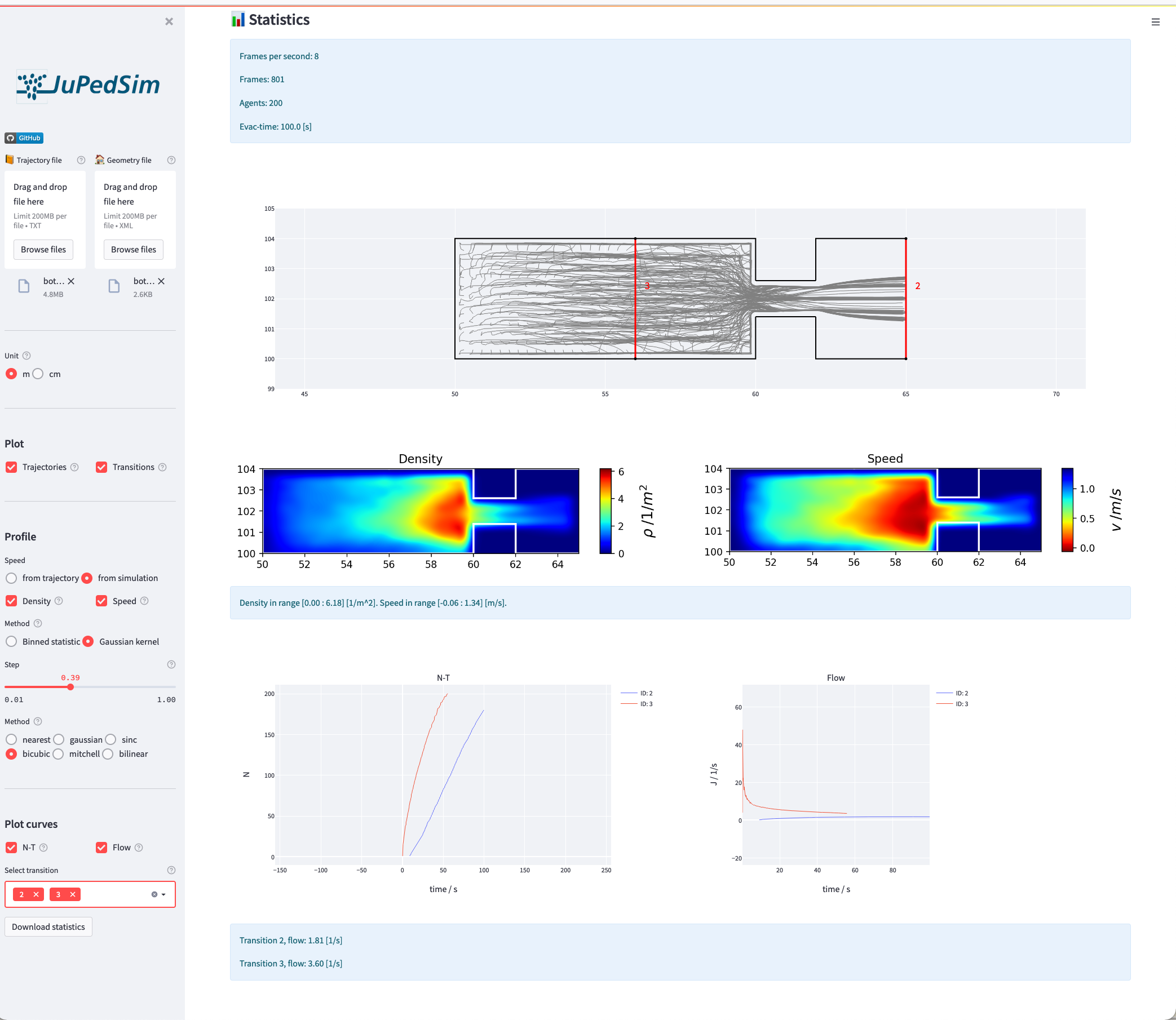The width and height of the screenshot is (1176, 1020).
Task: Toggle ID: 3 legend entry in N-T plot
Action: tap(646, 704)
